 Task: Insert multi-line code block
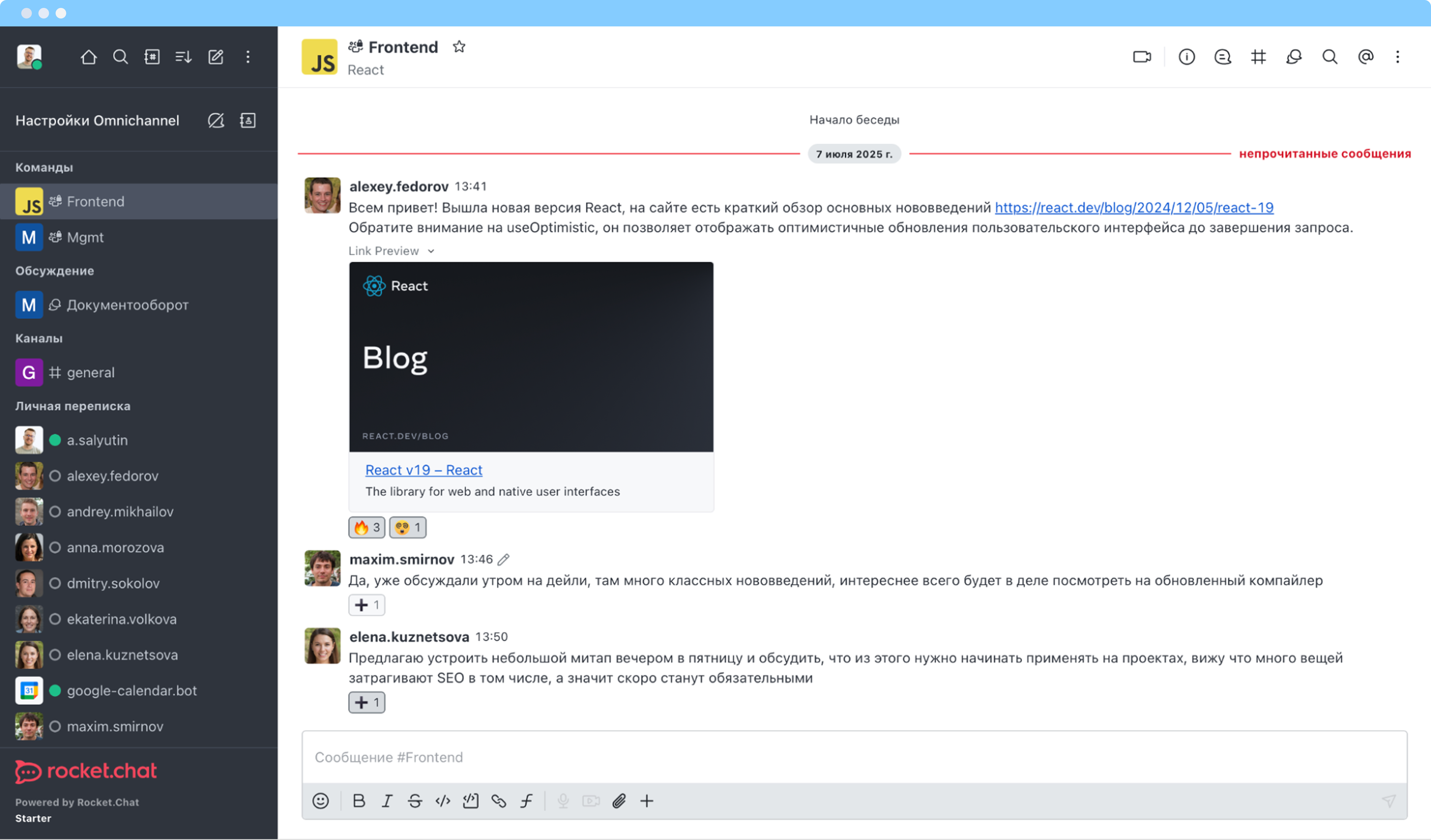point(471,801)
